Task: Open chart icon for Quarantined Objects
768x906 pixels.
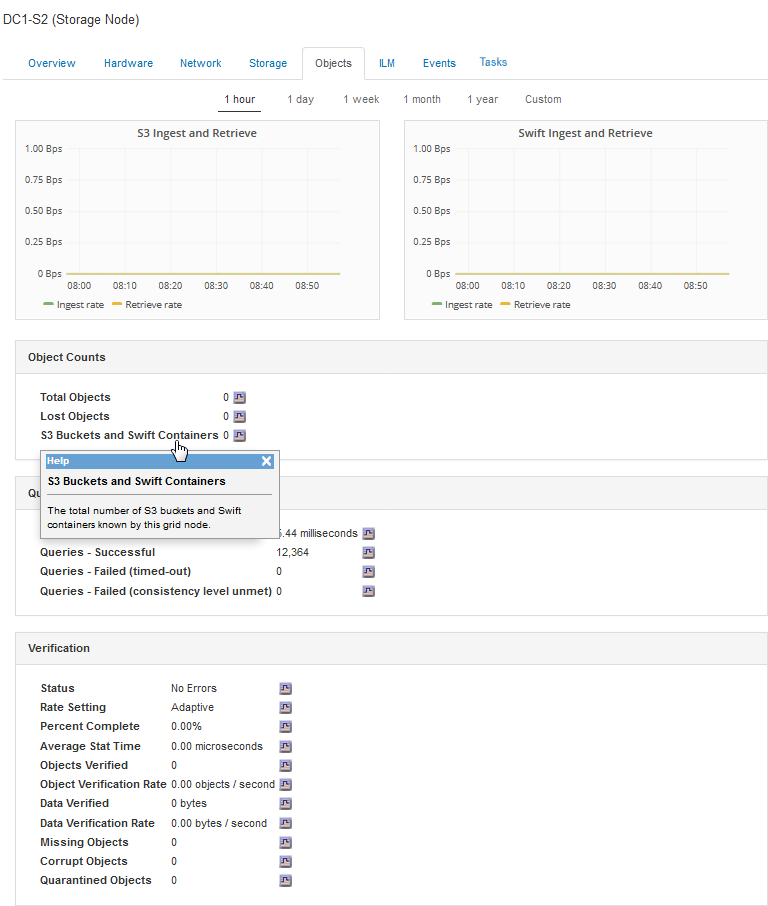Action: [285, 881]
